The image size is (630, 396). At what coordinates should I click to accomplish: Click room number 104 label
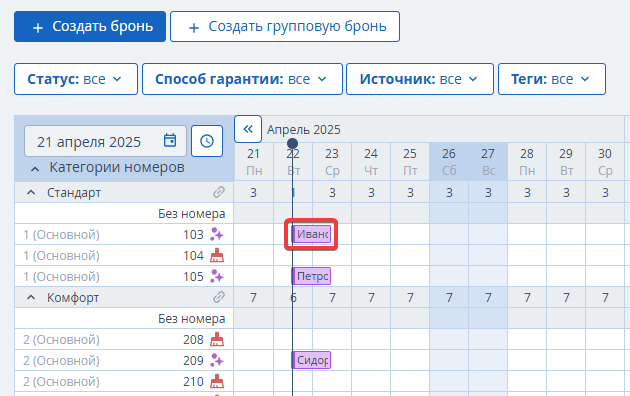click(193, 255)
